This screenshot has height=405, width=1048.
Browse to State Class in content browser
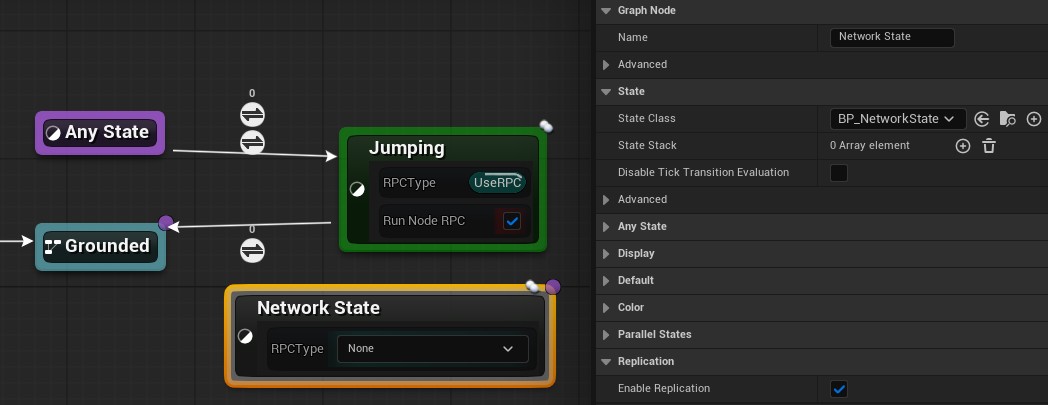(1007, 119)
